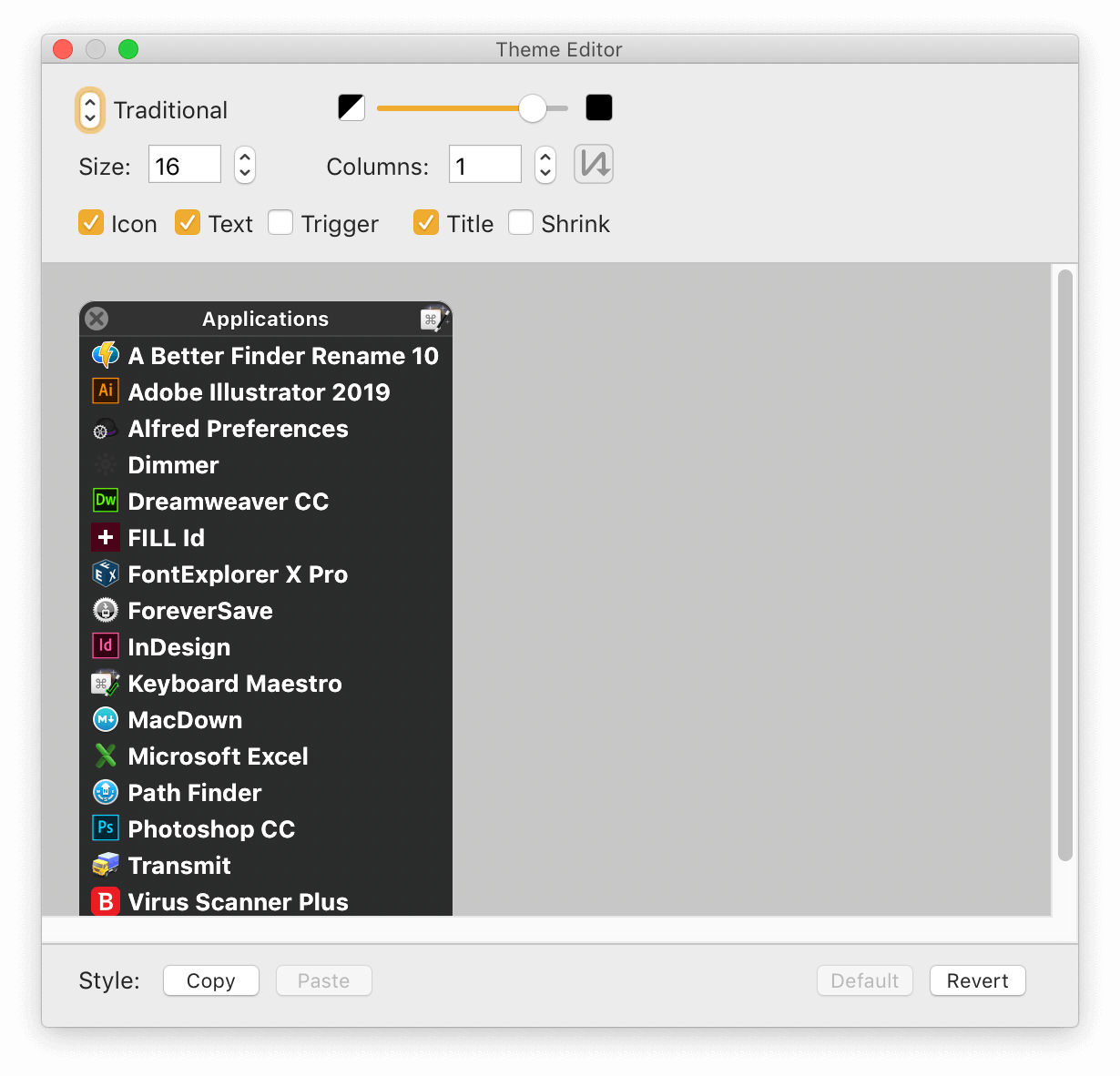Click the Size stepper arrows

[x=245, y=165]
